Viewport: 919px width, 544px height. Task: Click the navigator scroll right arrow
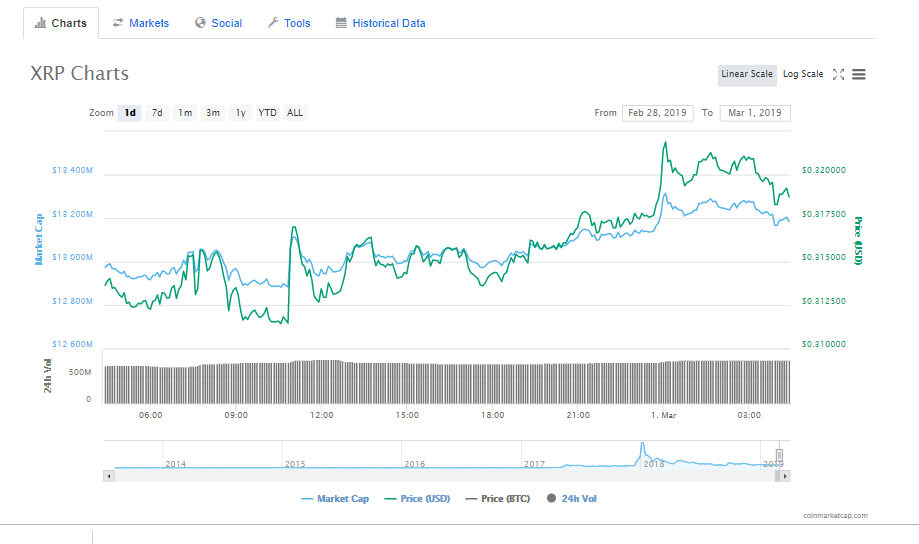point(785,476)
